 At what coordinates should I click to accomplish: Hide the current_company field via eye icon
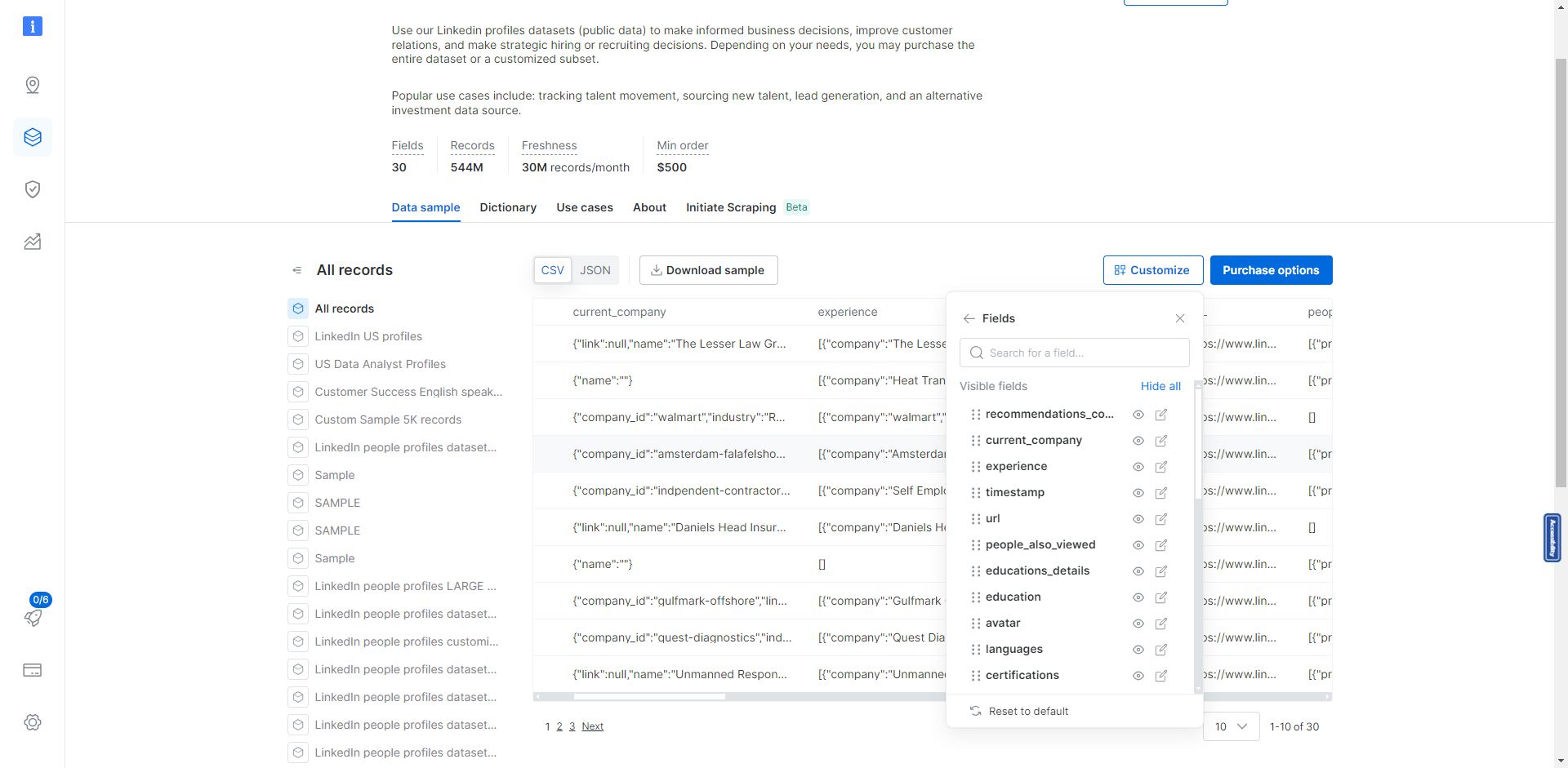coord(1138,441)
